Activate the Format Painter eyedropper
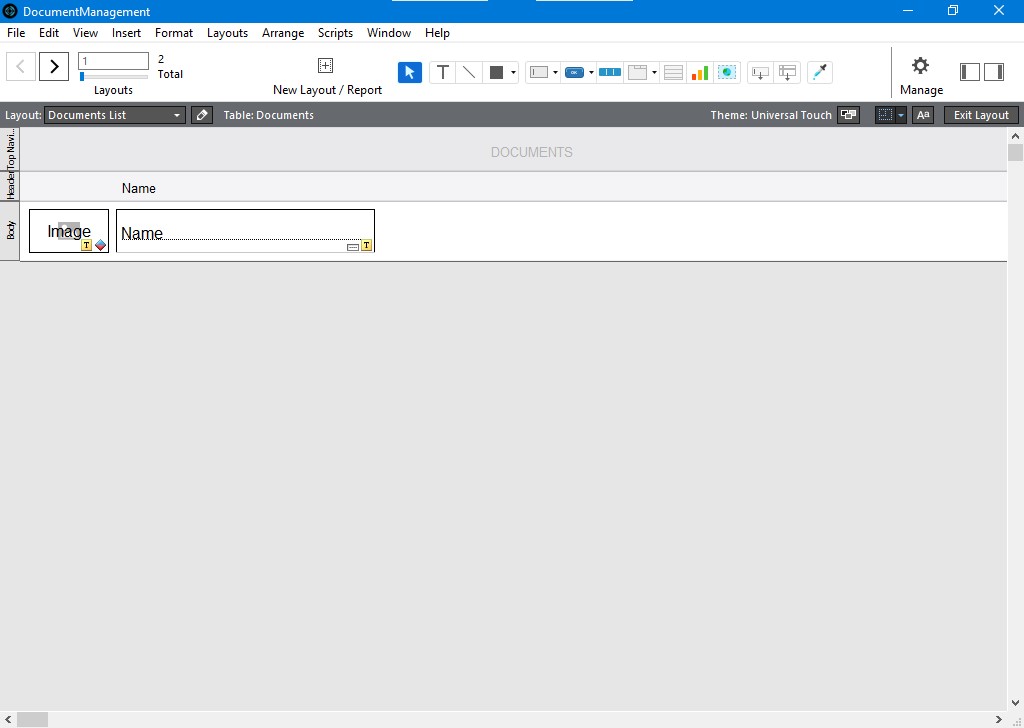Image resolution: width=1024 pixels, height=728 pixels. (x=819, y=72)
